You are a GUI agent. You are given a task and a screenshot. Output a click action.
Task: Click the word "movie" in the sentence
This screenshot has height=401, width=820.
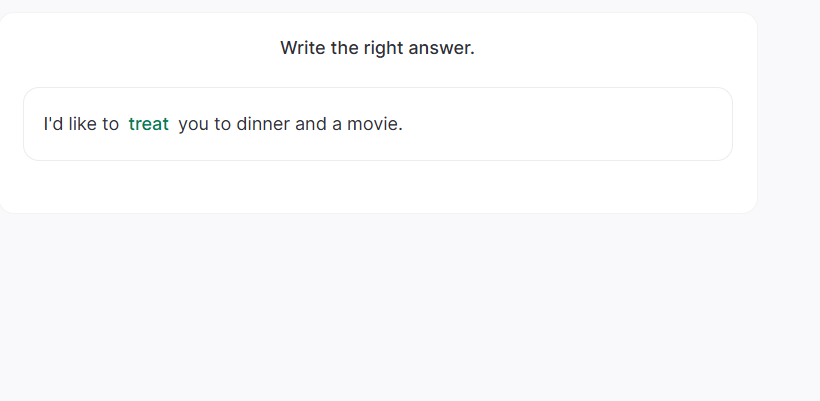coord(374,124)
